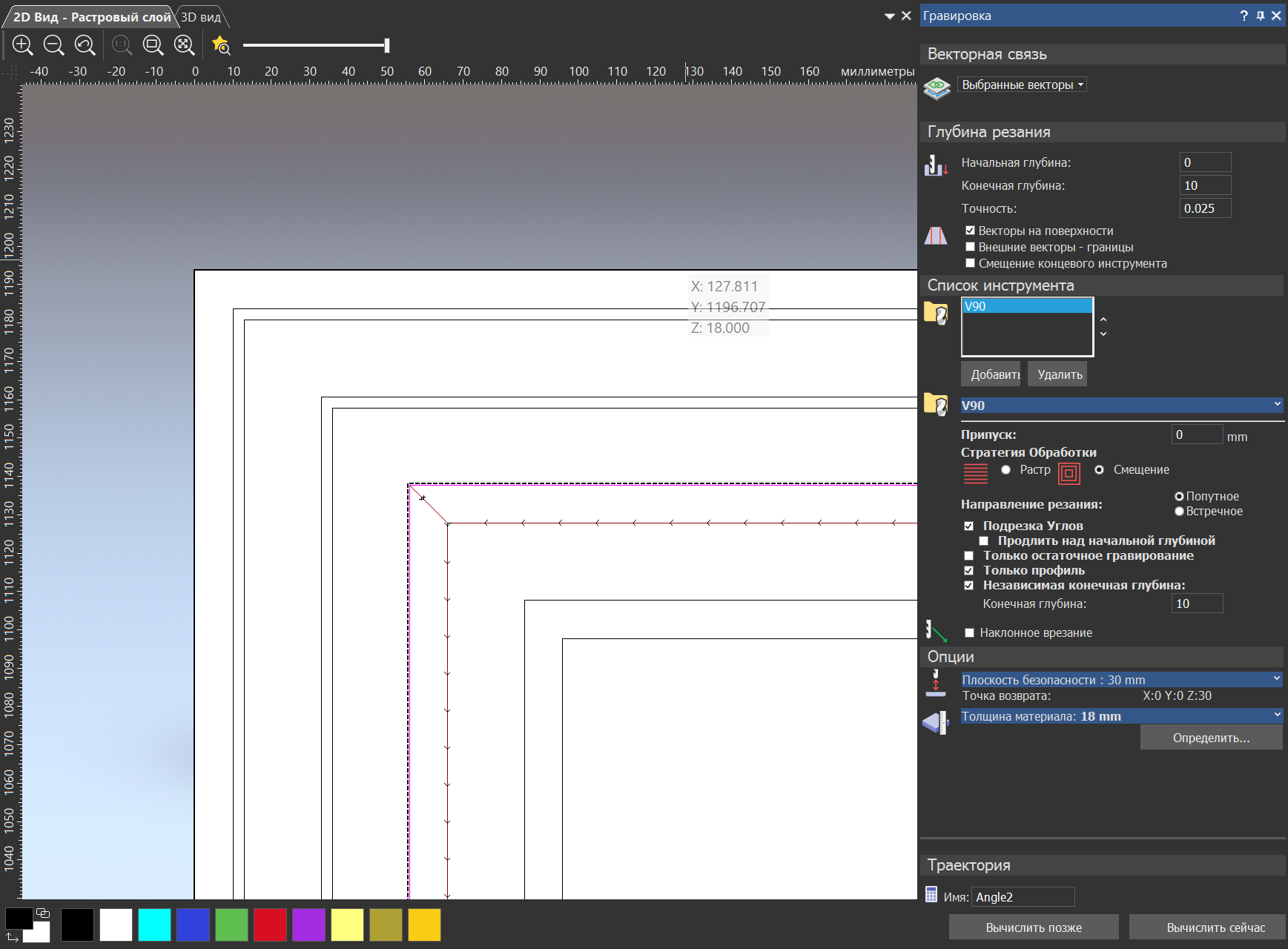Uncheck the Подрезка Углов checkbox
This screenshot has width=1288, height=949.
tap(968, 526)
